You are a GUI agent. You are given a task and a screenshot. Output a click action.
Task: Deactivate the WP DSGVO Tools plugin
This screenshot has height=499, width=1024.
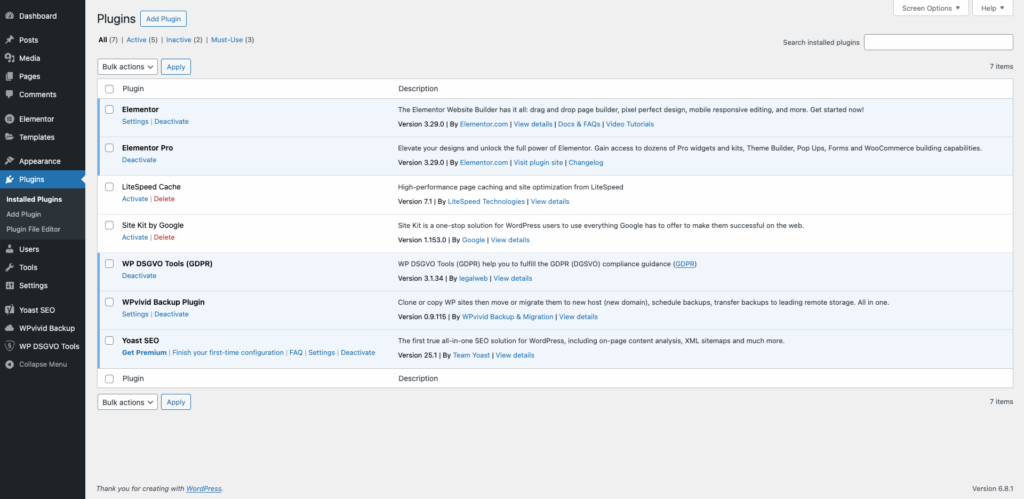click(x=139, y=276)
